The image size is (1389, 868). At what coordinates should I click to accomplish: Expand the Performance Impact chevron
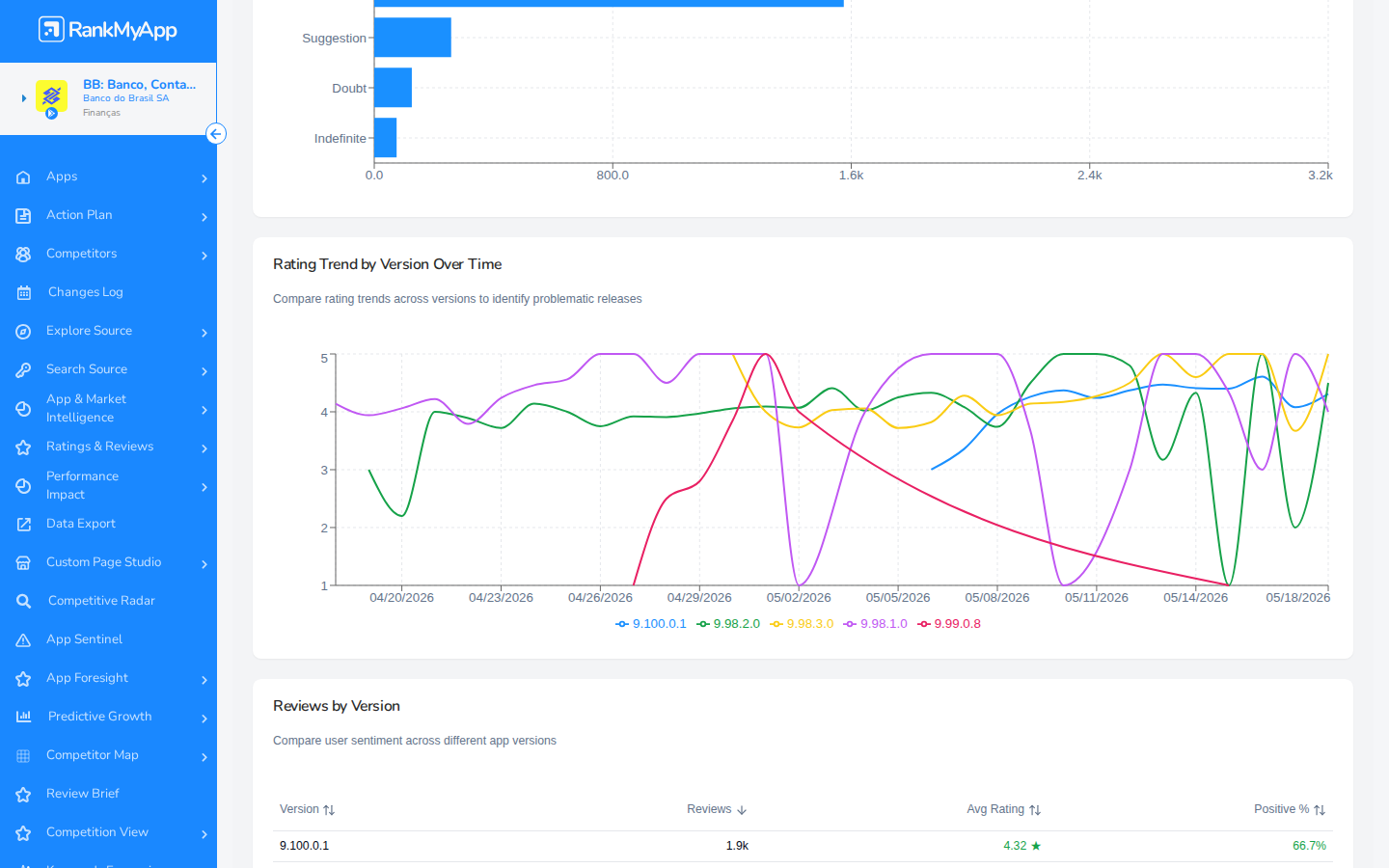pos(204,487)
